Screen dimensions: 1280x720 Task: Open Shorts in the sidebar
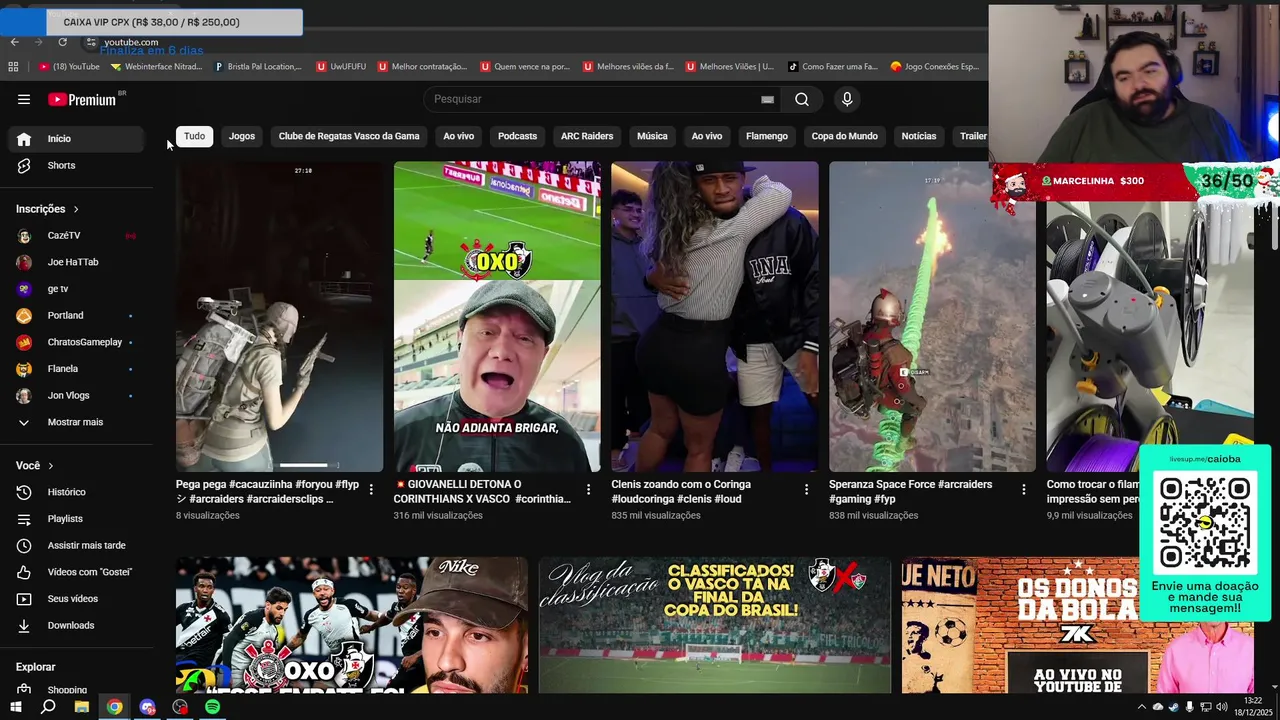(x=76, y=165)
